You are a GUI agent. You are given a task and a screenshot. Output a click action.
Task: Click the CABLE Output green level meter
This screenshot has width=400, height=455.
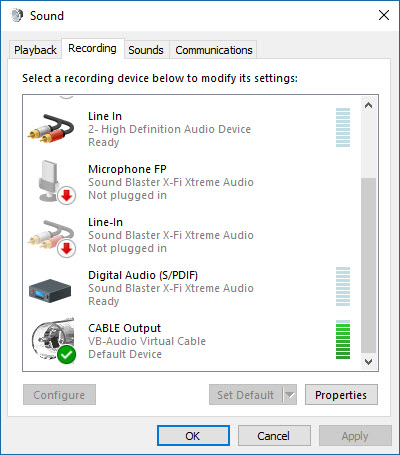(343, 340)
